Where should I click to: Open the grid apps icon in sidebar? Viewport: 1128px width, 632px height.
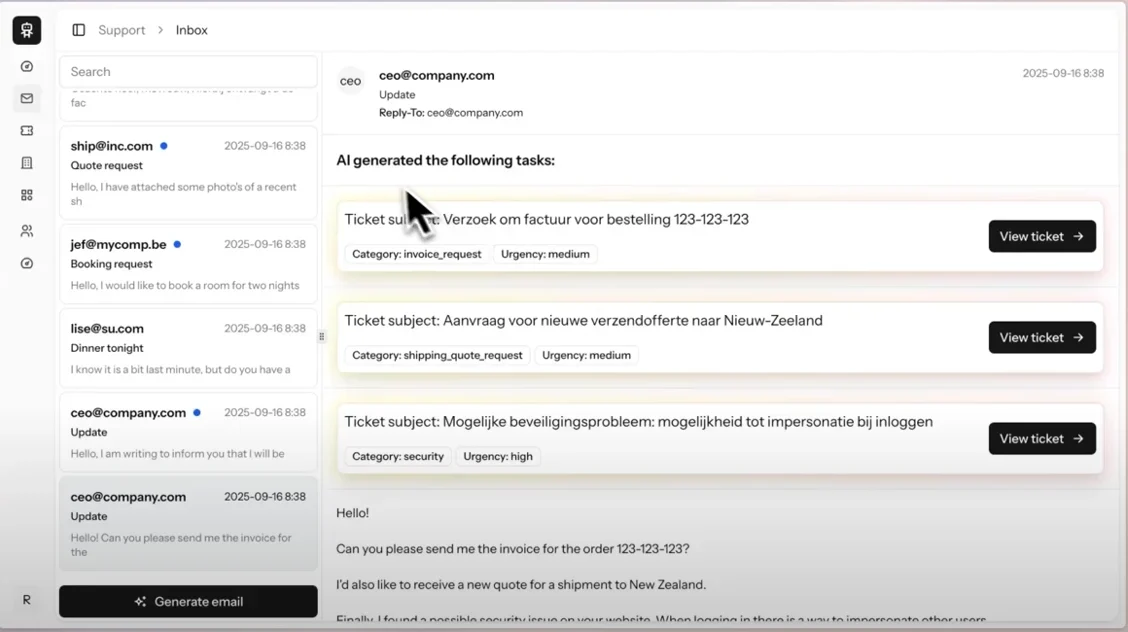point(27,196)
